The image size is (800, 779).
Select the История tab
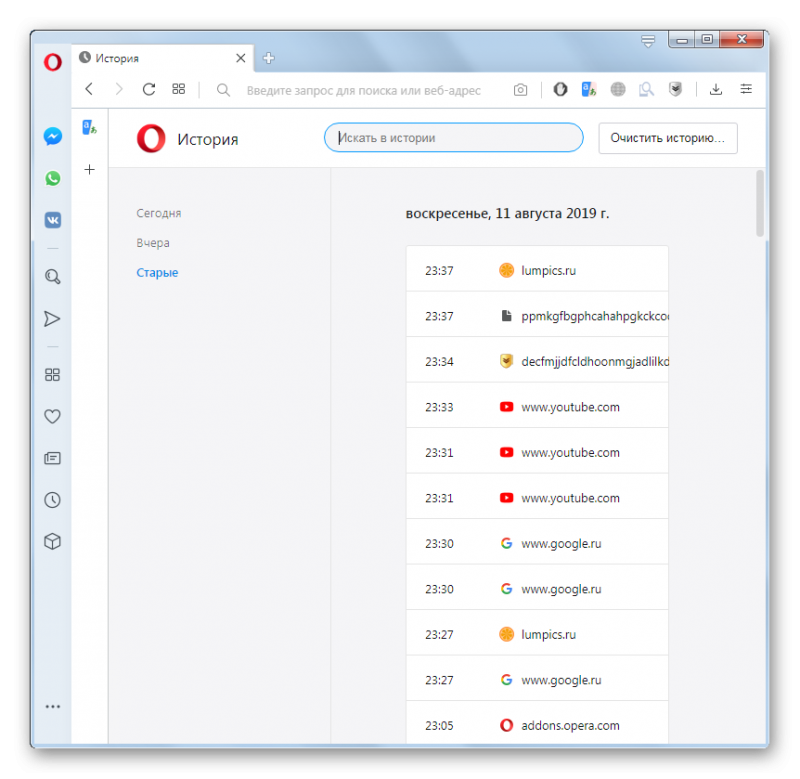click(163, 58)
